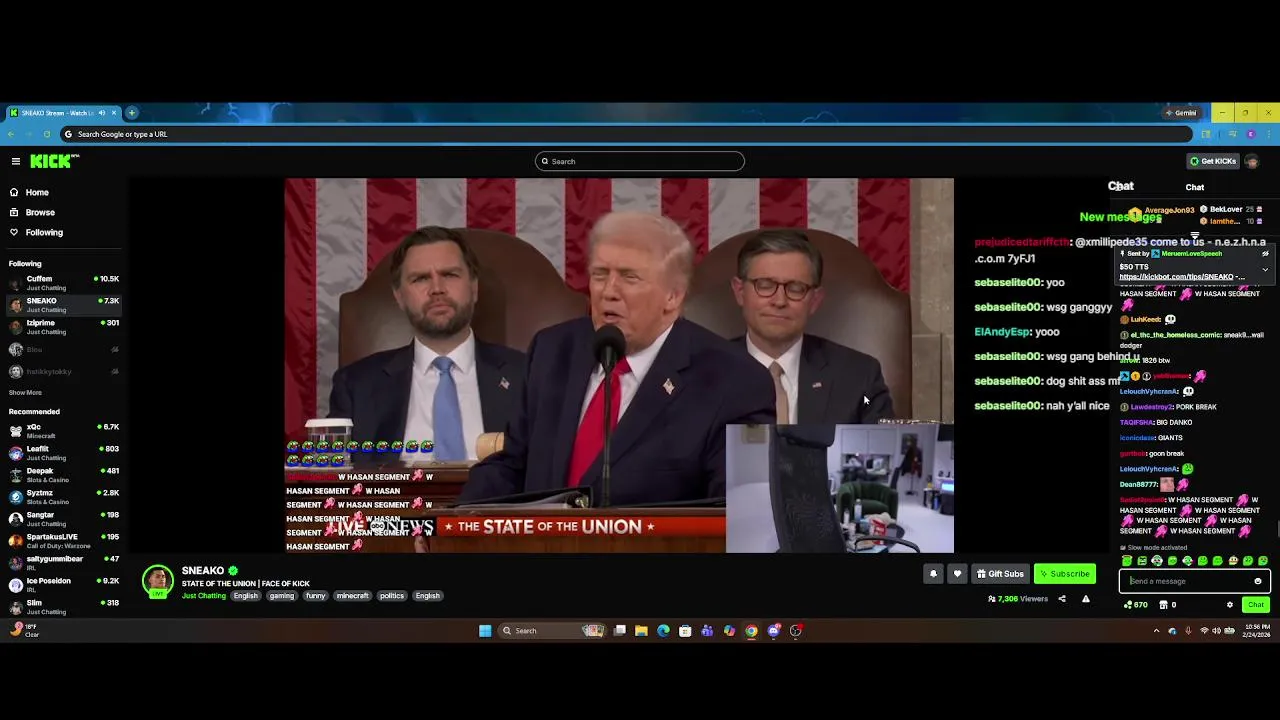Unpin the pinned message icon
The height and width of the screenshot is (720, 1280).
(1265, 254)
